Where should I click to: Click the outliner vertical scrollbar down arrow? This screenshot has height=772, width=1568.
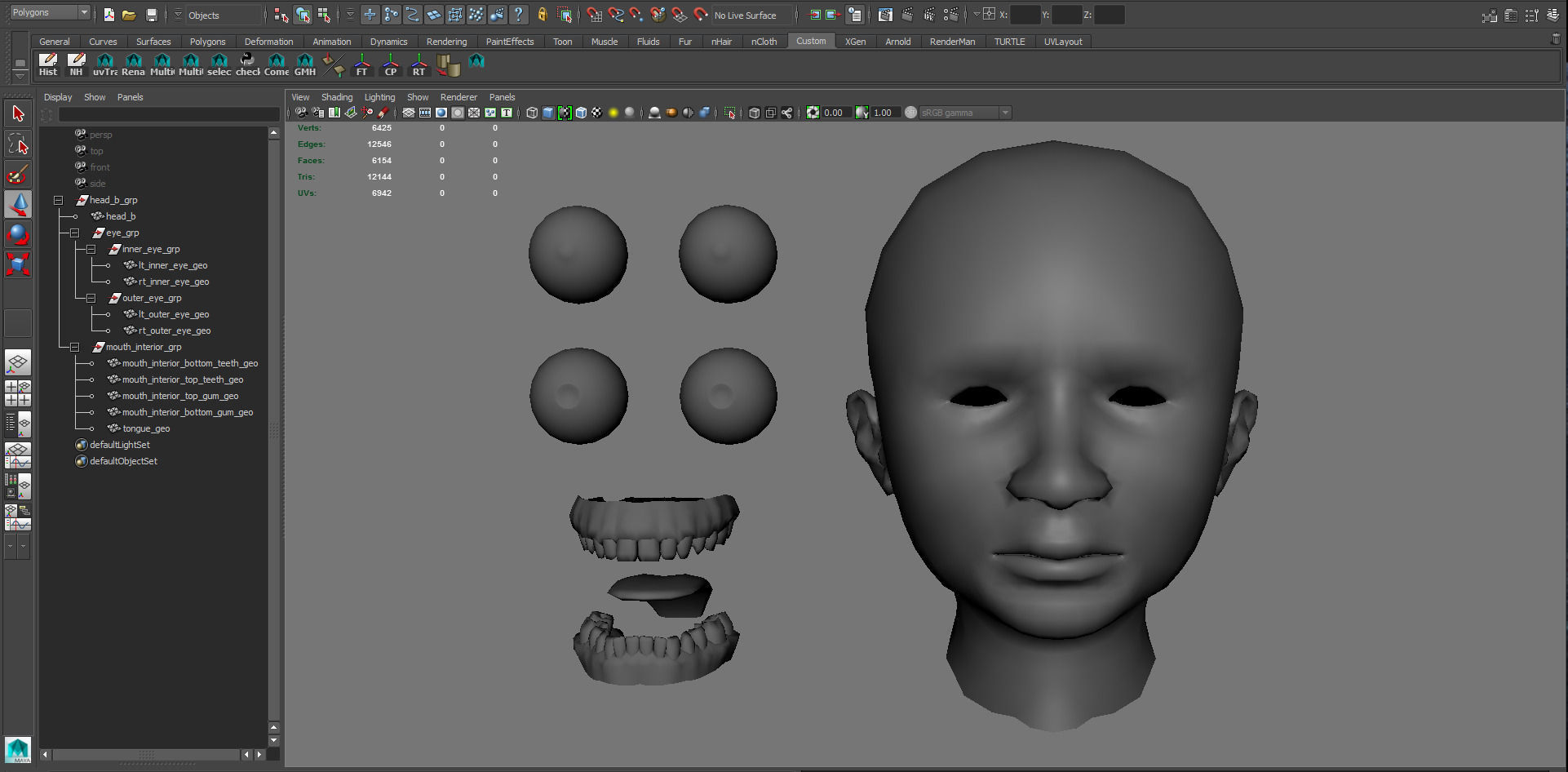(274, 741)
